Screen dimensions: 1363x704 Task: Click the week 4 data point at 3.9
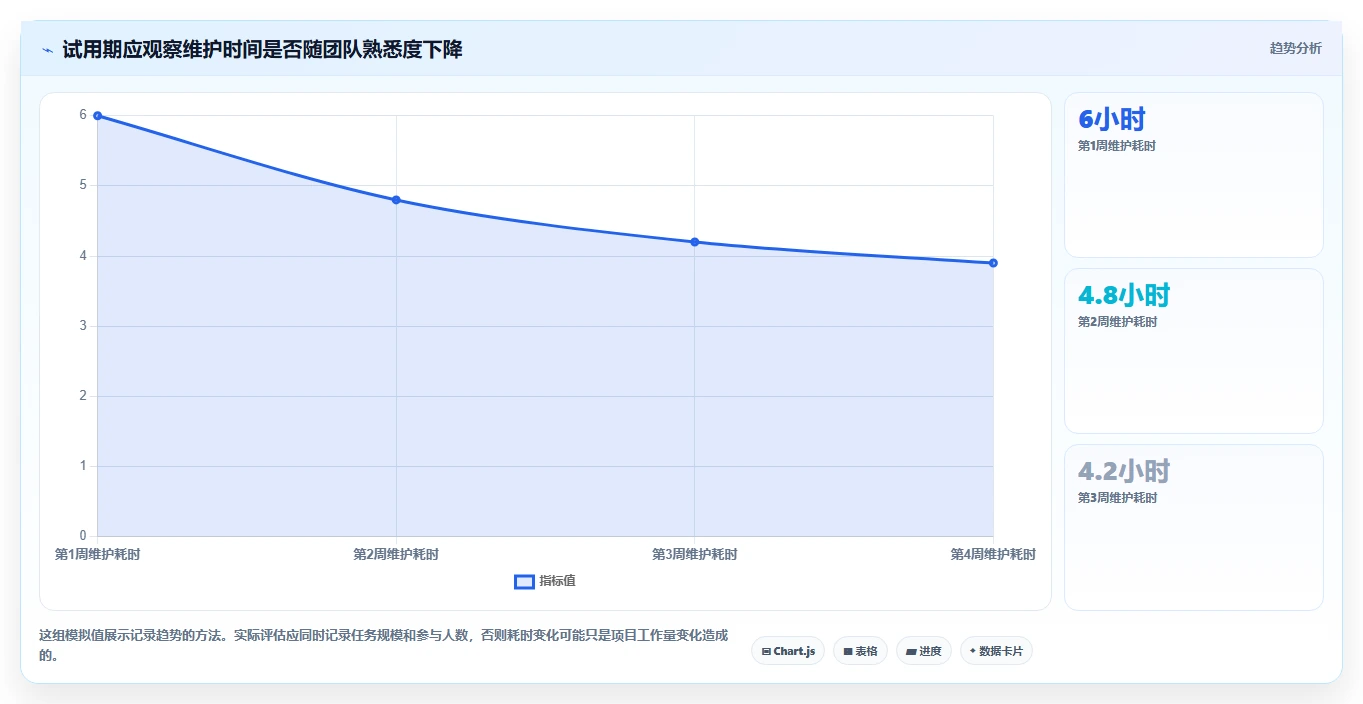point(993,263)
